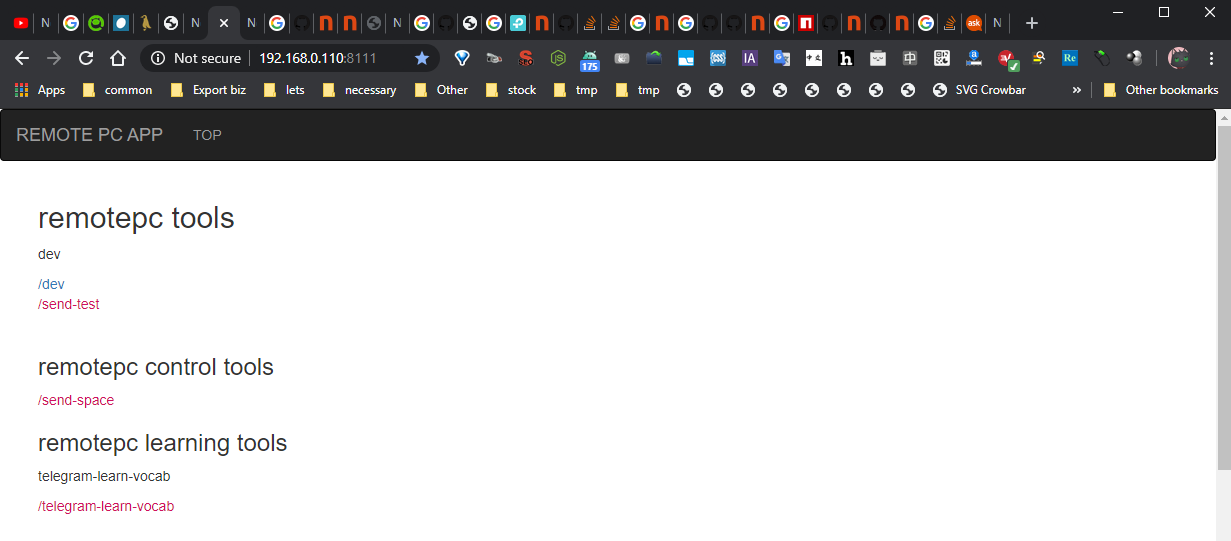
Task: Open the Export biz bookmark folder
Action: click(x=208, y=90)
